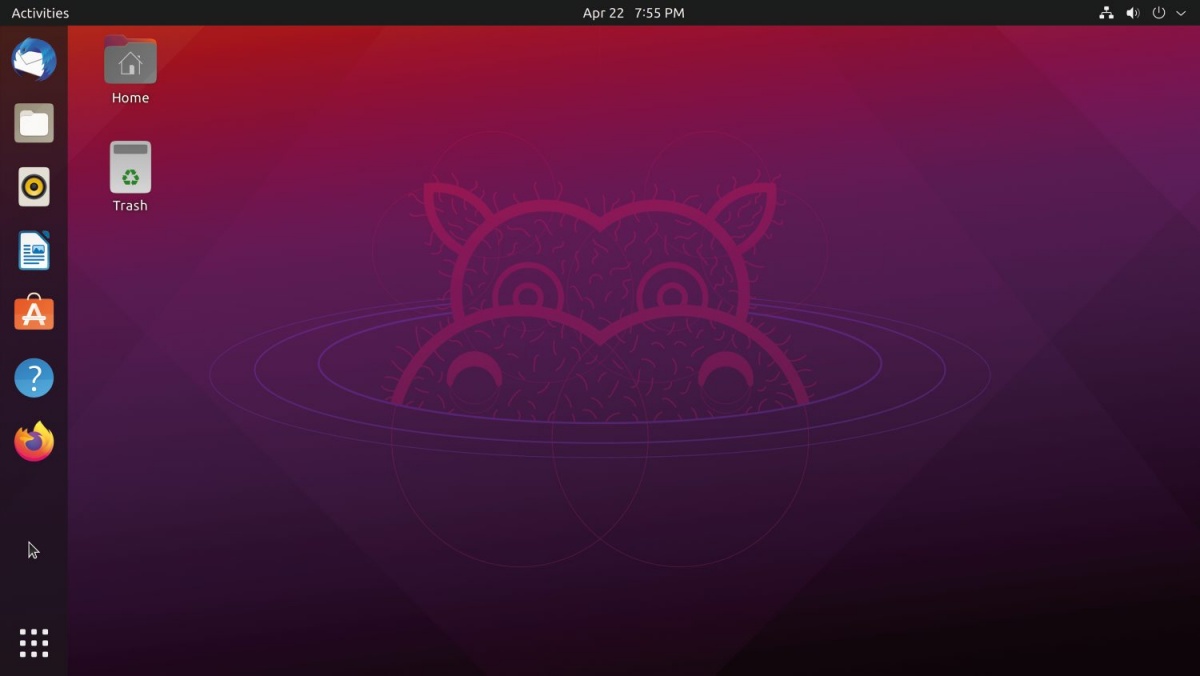This screenshot has height=676, width=1200.
Task: Open the clock calendar menu Apr 22
Action: 634,13
